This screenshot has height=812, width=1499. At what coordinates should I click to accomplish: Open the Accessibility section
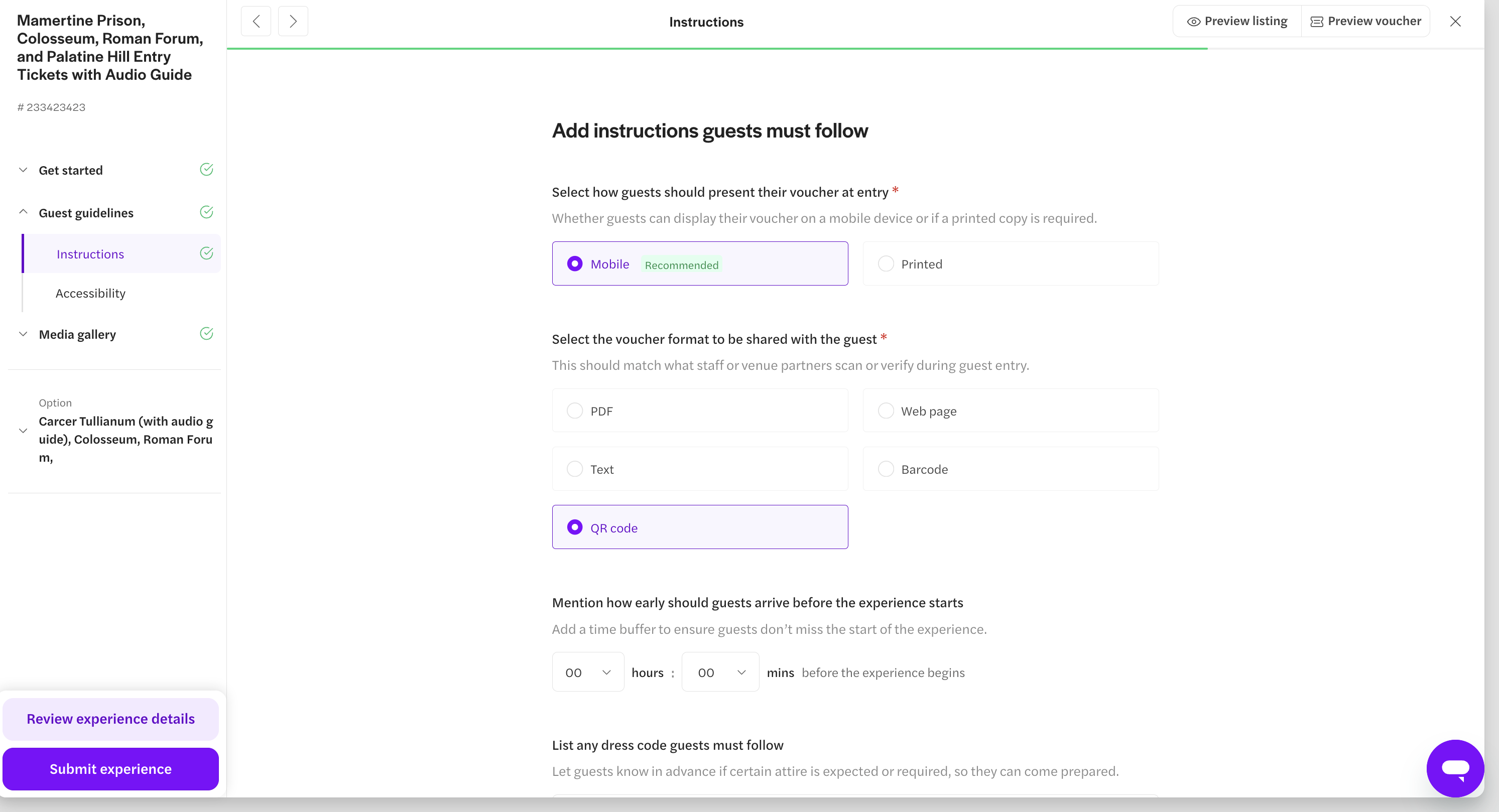[90, 293]
